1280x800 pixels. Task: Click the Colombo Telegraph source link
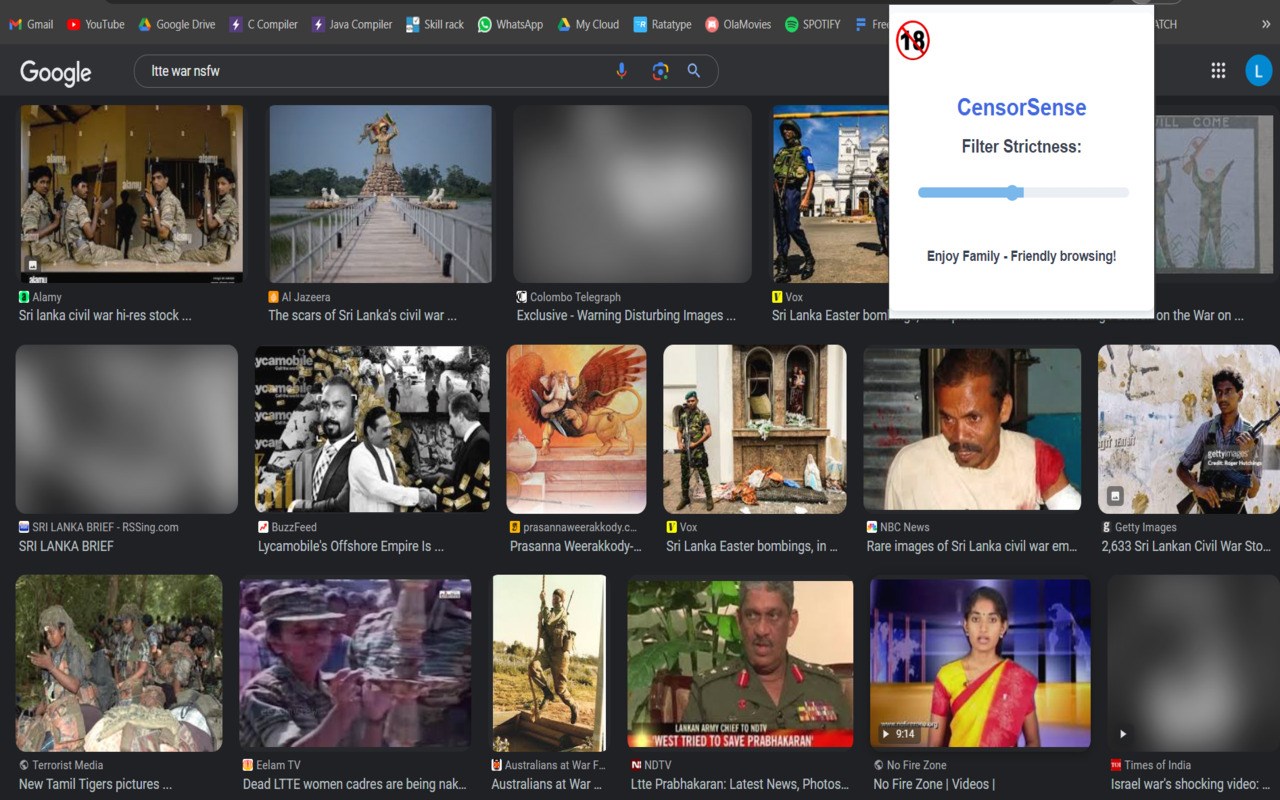click(568, 297)
